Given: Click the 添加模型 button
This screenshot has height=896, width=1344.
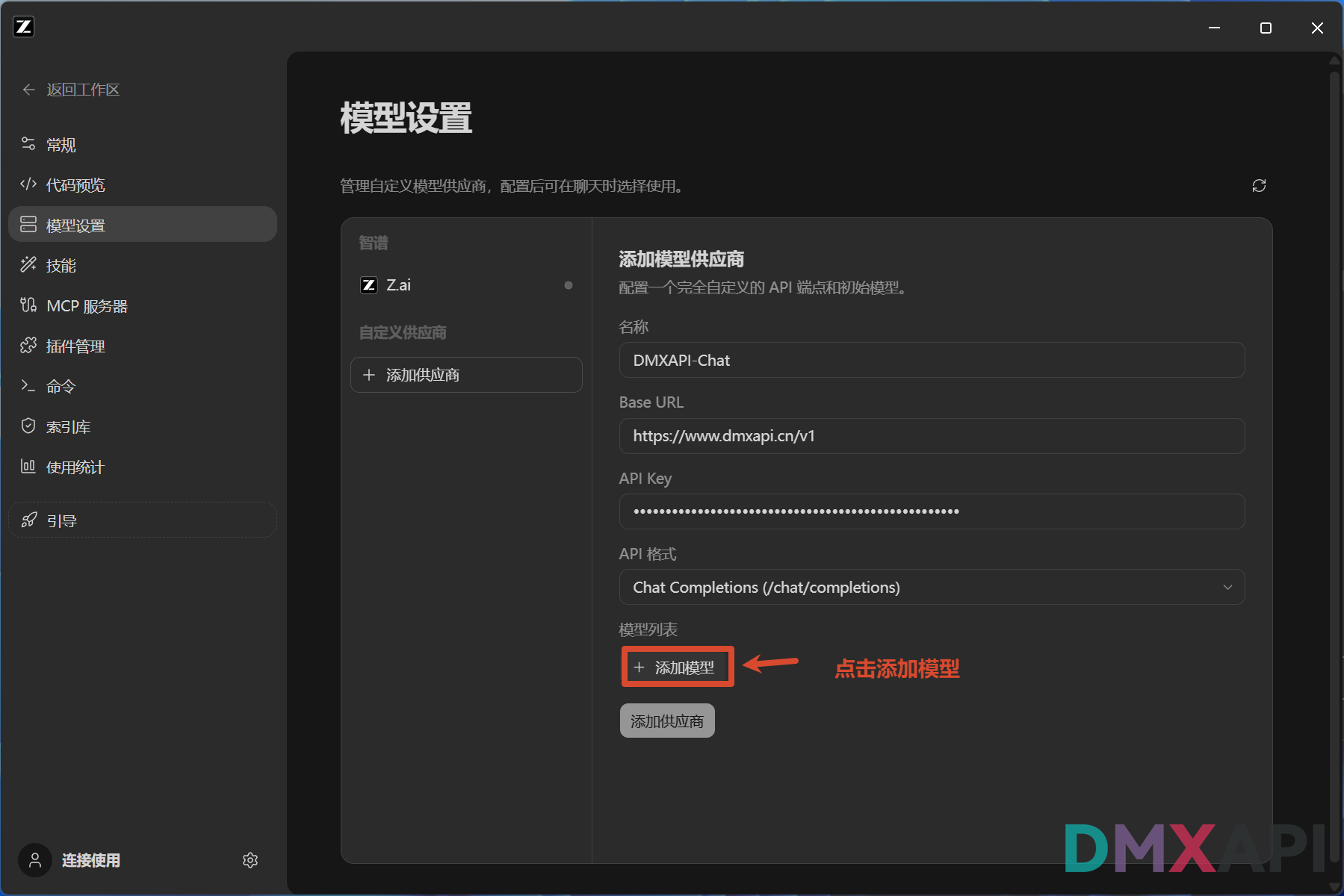Looking at the screenshot, I should pyautogui.click(x=678, y=667).
